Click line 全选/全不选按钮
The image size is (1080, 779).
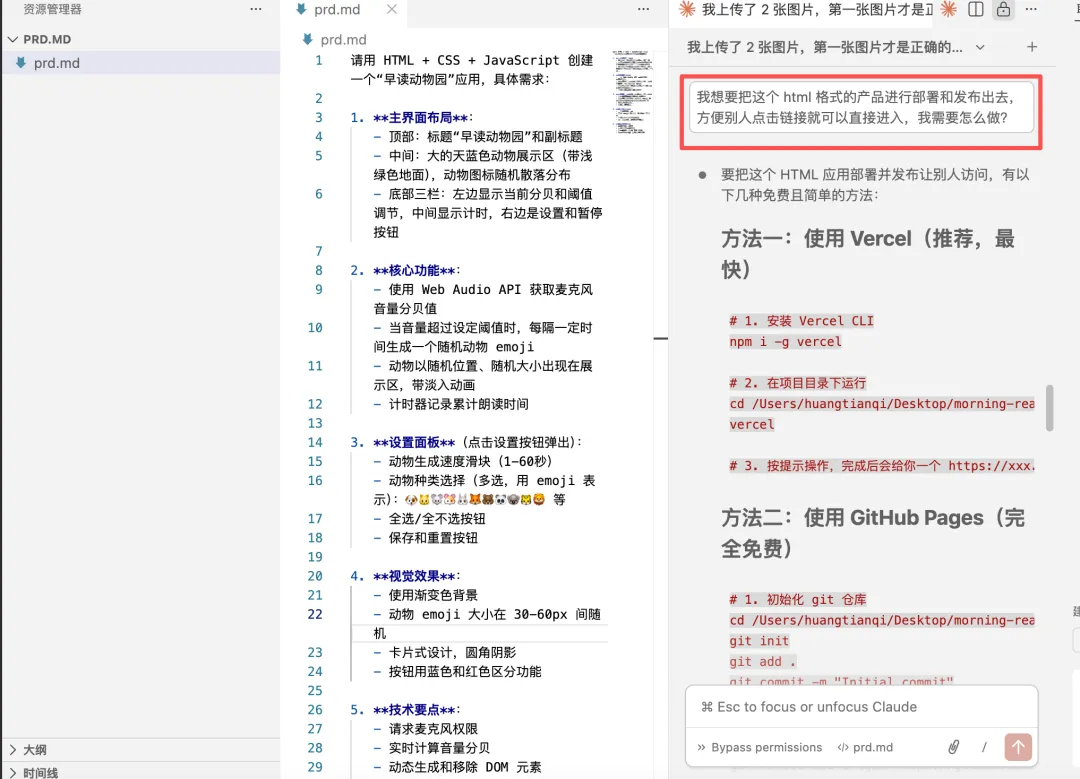tap(429, 519)
